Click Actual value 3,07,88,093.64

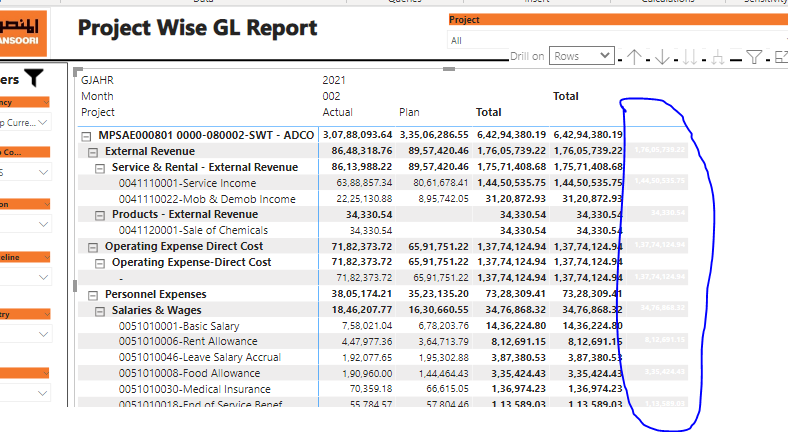[357, 135]
